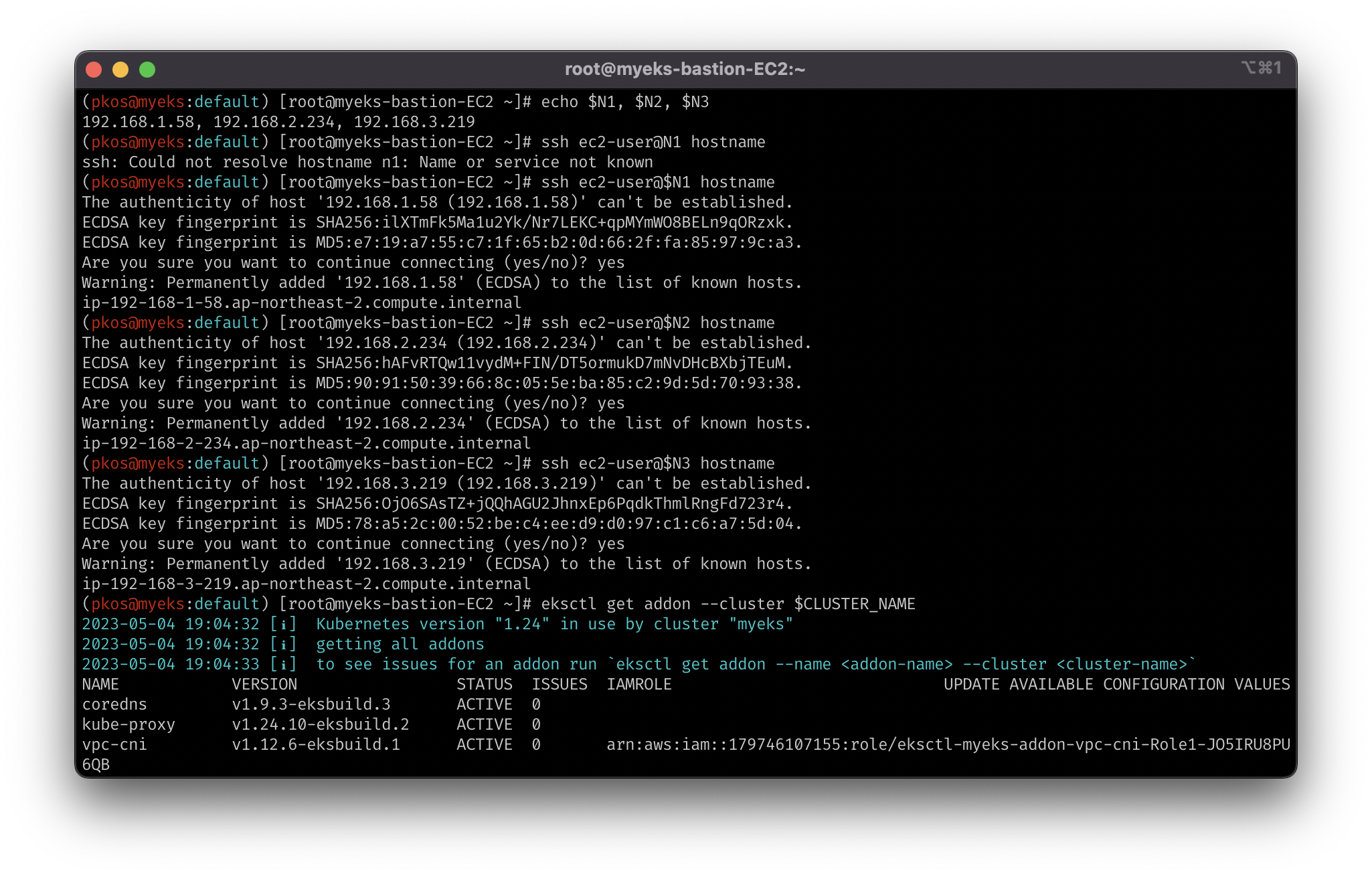Click the vpc-cni IAM role ARN
1372x877 pixels.
948,744
